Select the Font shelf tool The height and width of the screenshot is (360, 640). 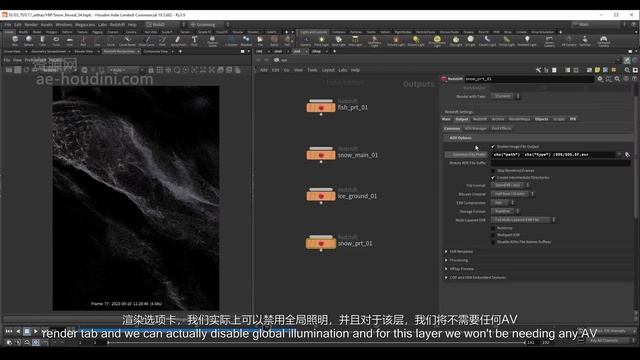click(194, 40)
